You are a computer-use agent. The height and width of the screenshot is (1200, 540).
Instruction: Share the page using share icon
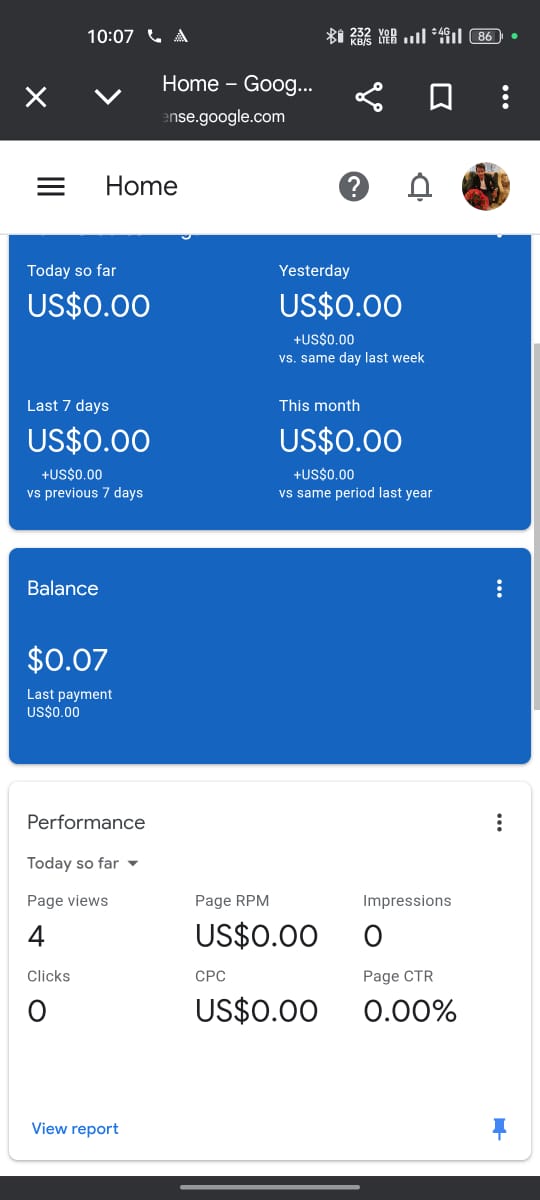click(x=369, y=97)
